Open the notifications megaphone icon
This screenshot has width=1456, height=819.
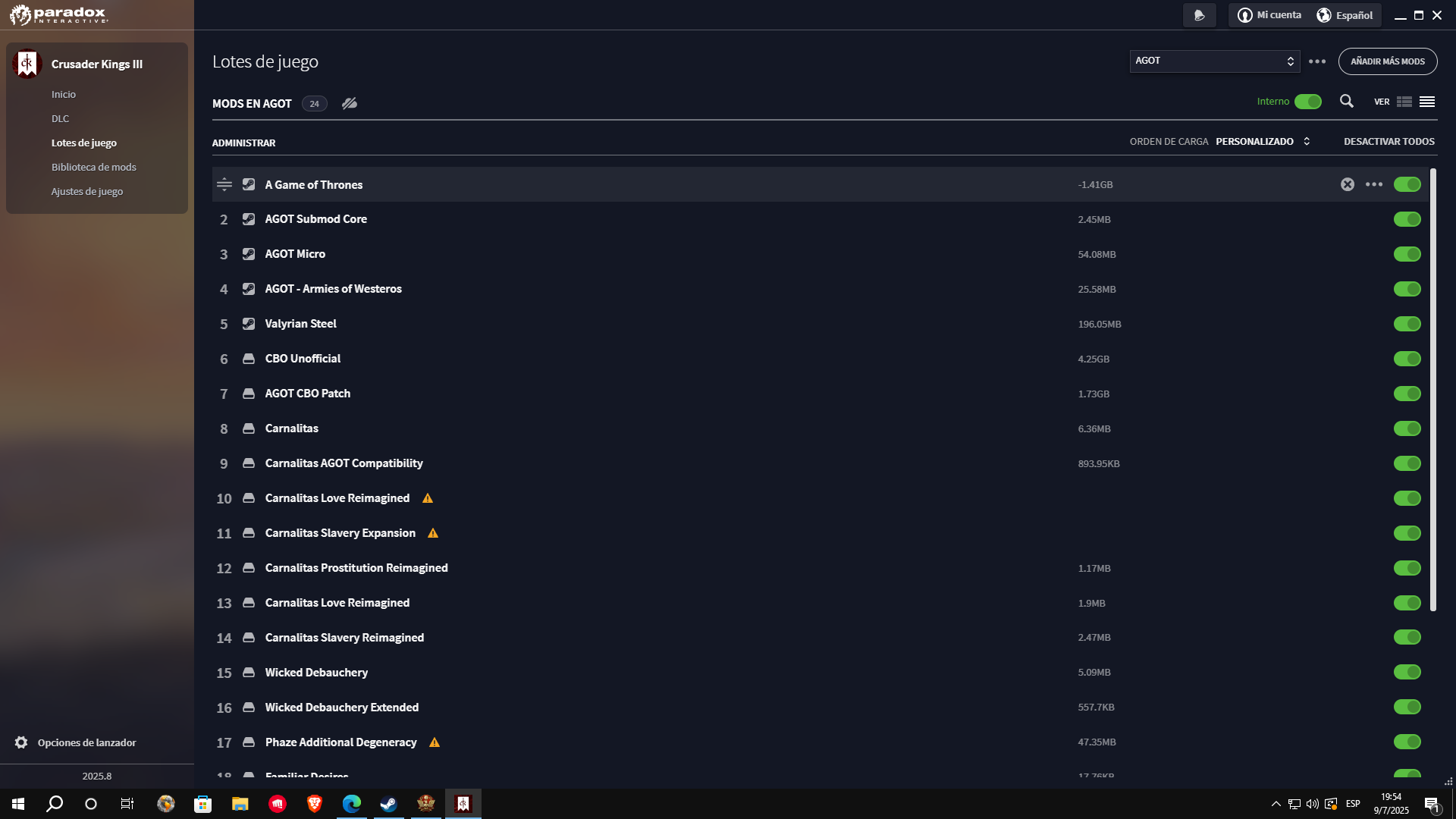1199,15
